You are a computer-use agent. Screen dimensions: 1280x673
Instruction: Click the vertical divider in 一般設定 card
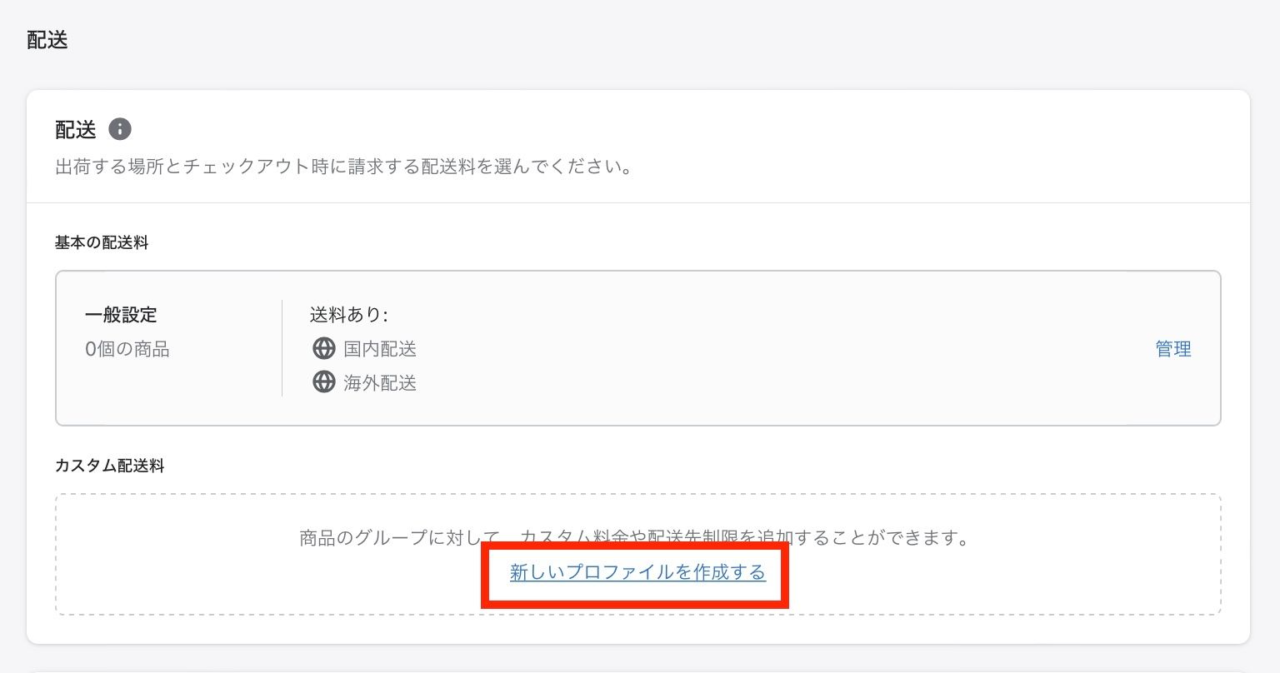tap(282, 348)
